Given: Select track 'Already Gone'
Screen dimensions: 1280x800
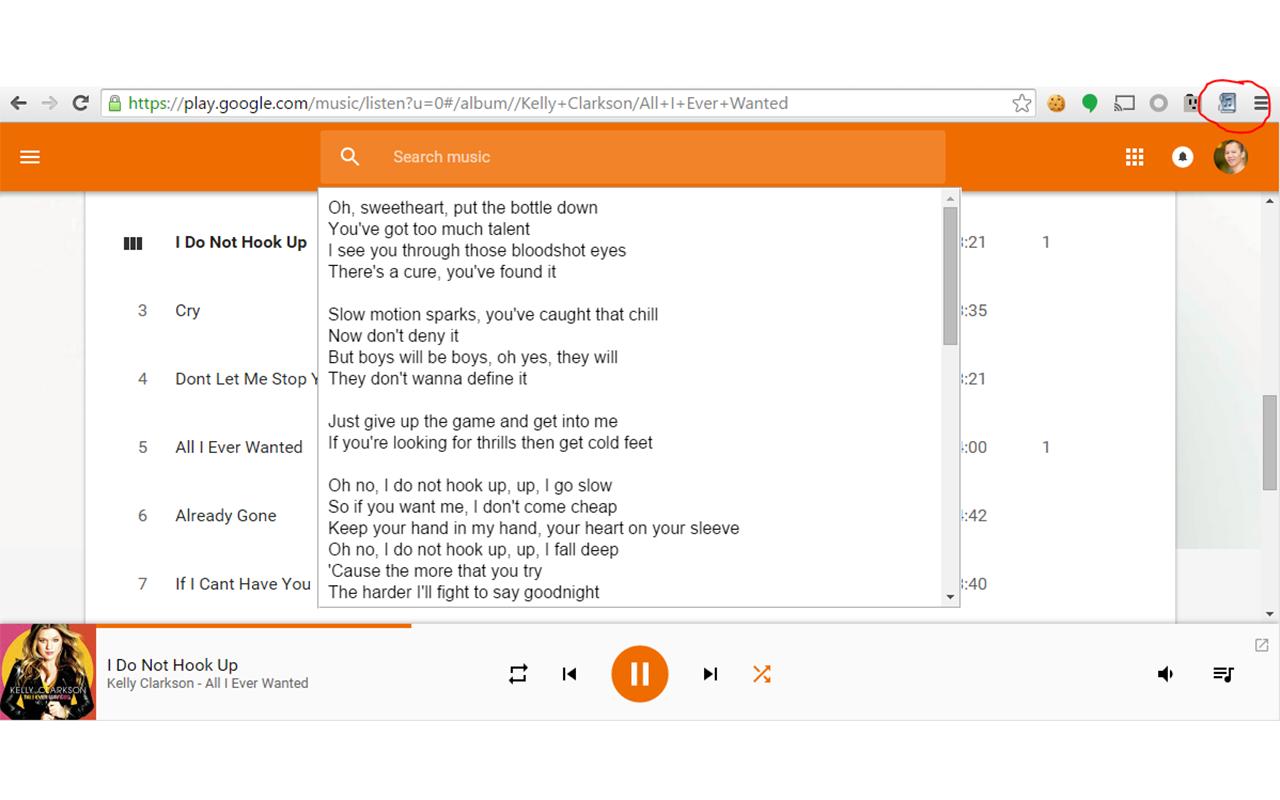Looking at the screenshot, I should [226, 515].
